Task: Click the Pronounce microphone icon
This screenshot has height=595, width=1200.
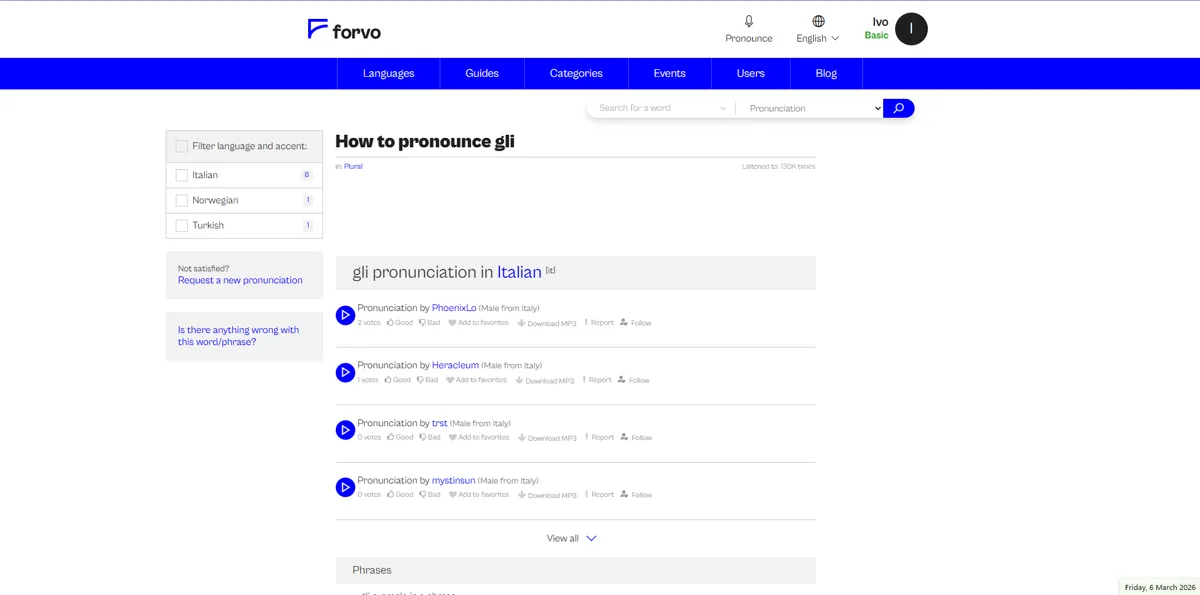Action: click(x=748, y=22)
